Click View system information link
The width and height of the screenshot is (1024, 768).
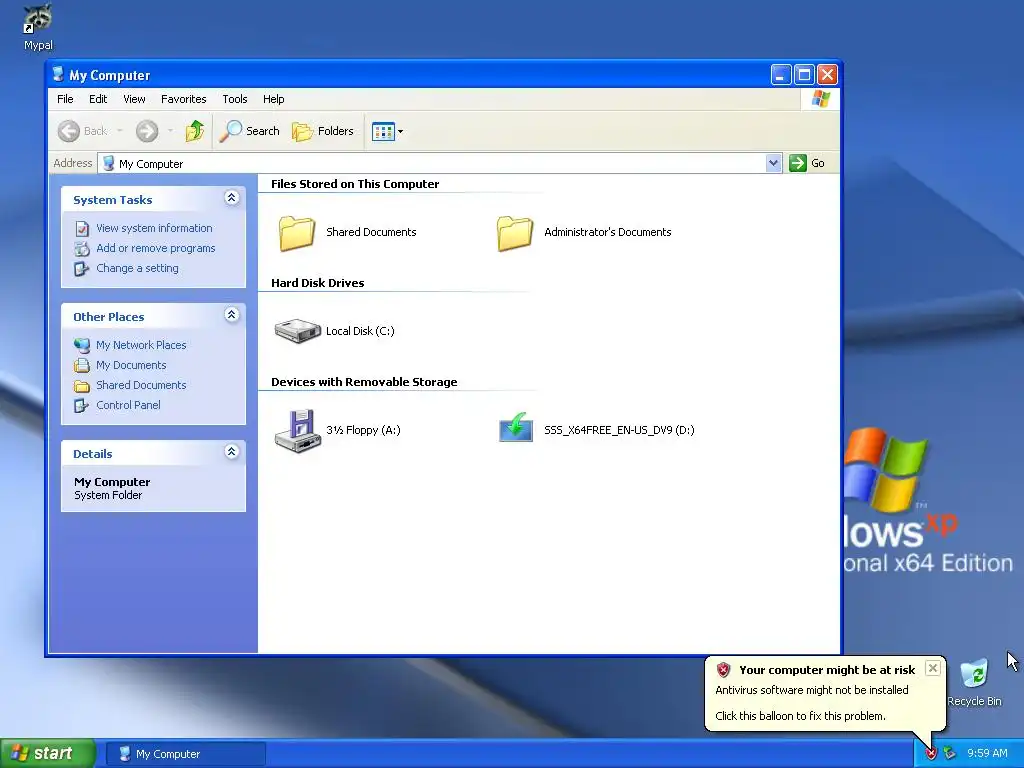(x=154, y=228)
